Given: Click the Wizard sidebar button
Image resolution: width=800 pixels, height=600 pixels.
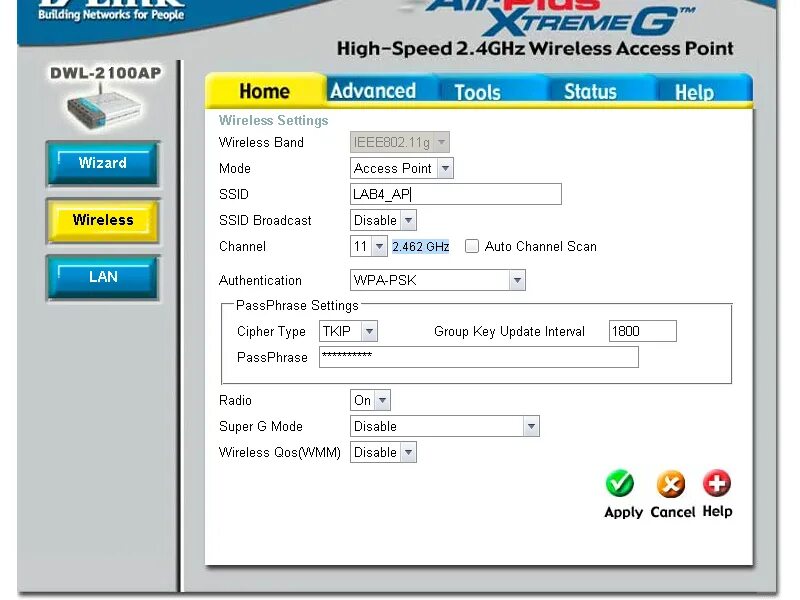Looking at the screenshot, I should tap(103, 163).
